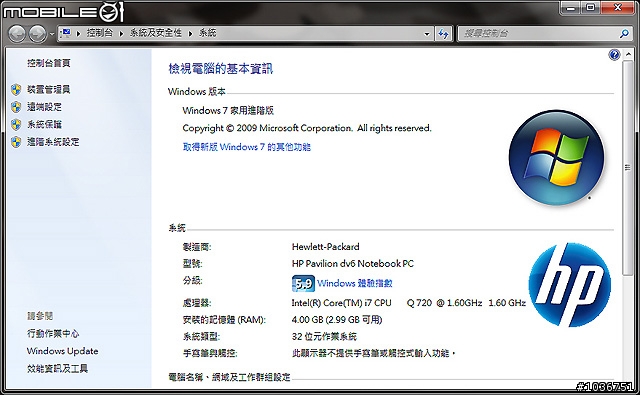Click the refresh button next to the address bar

[443, 34]
